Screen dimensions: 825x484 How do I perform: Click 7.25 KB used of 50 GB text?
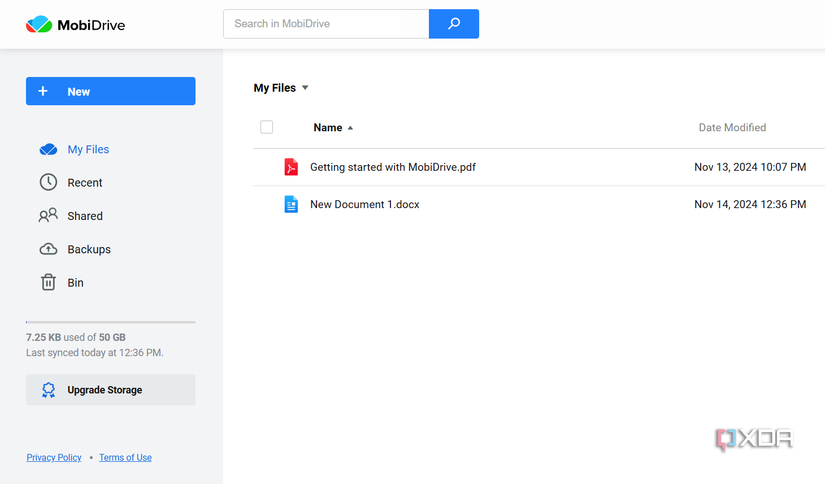click(76, 337)
